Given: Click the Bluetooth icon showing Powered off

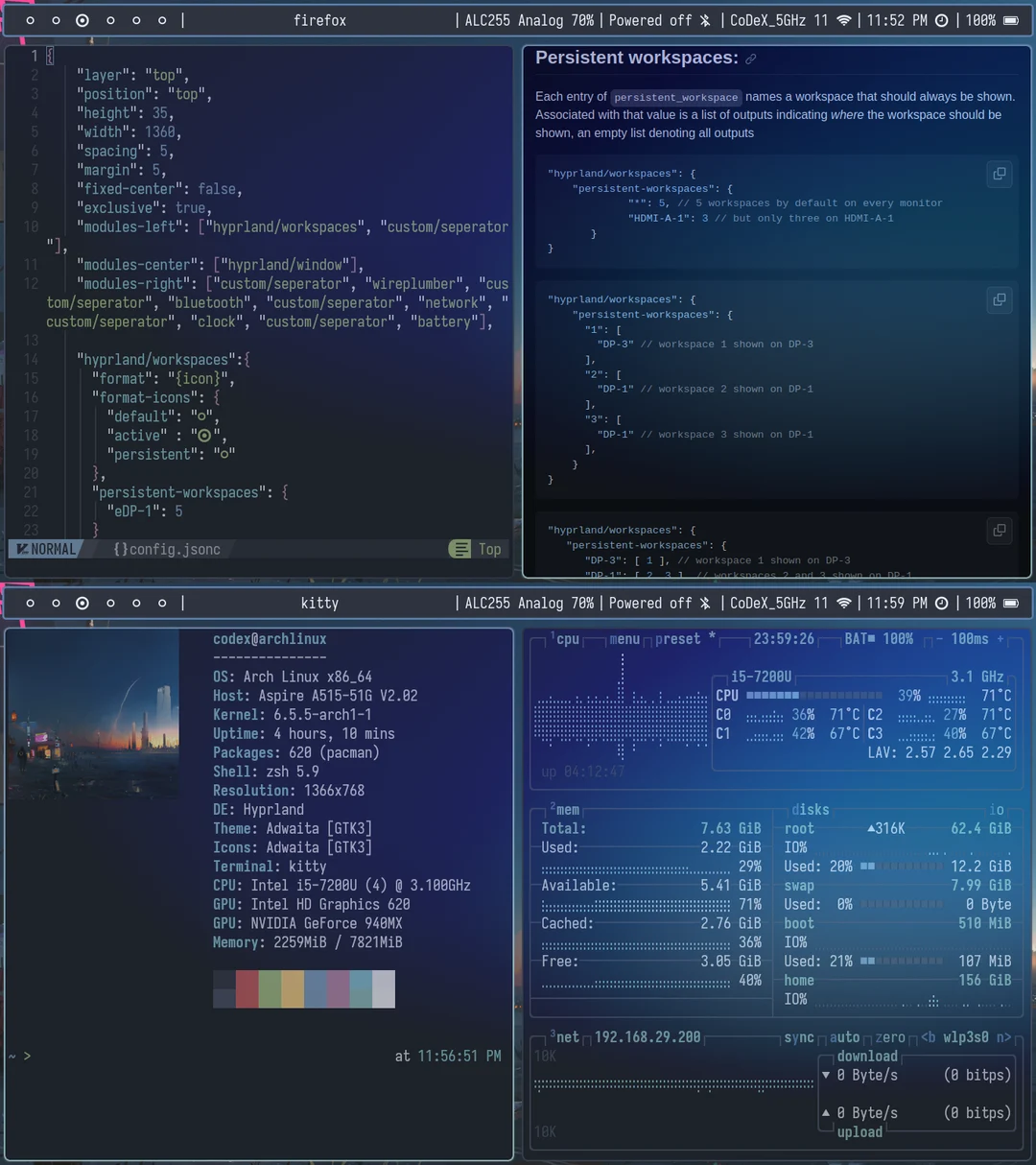Looking at the screenshot, I should point(703,19).
